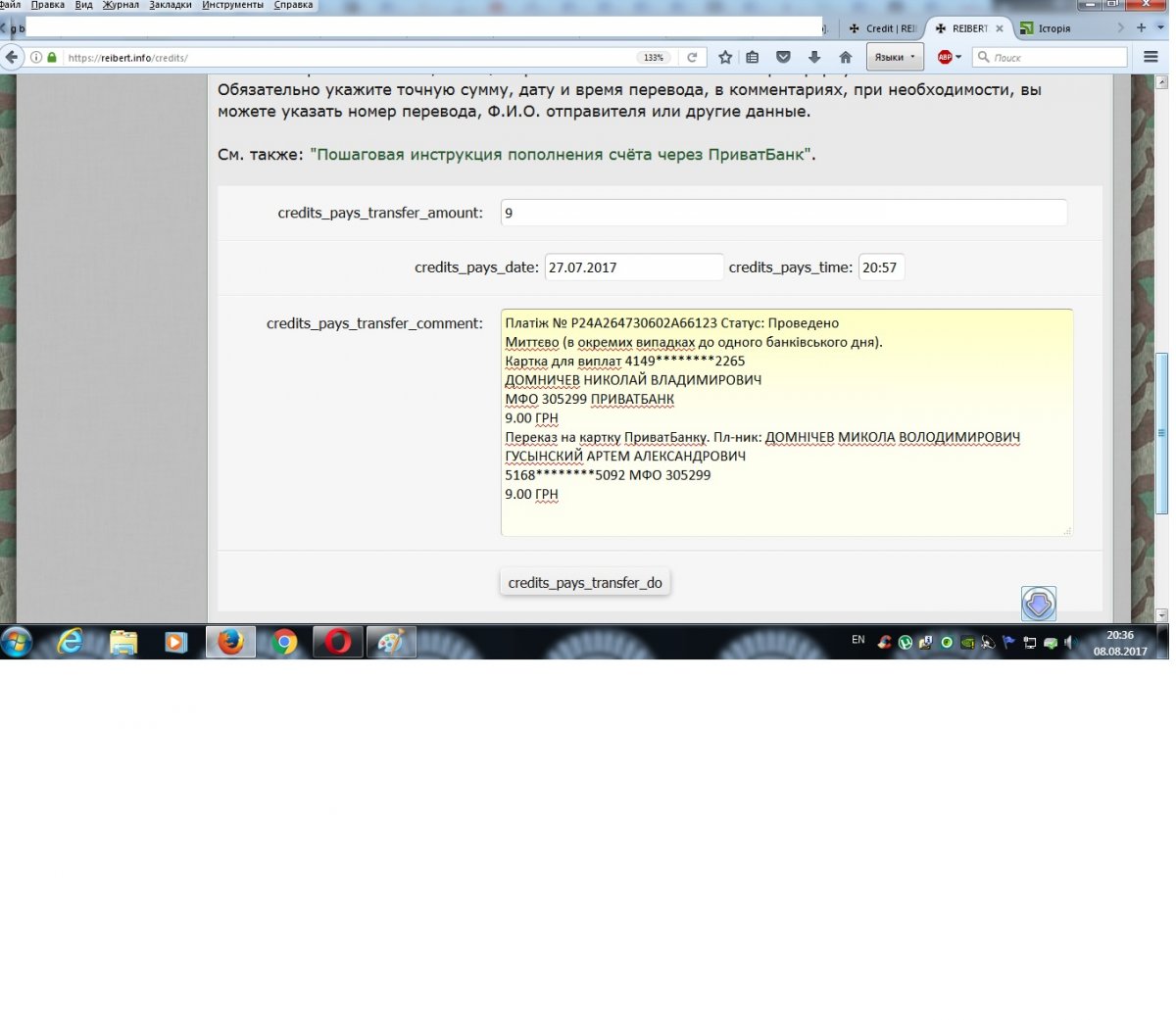1176x1020 pixels.
Task: Open the Журнал menu
Action: (x=122, y=5)
